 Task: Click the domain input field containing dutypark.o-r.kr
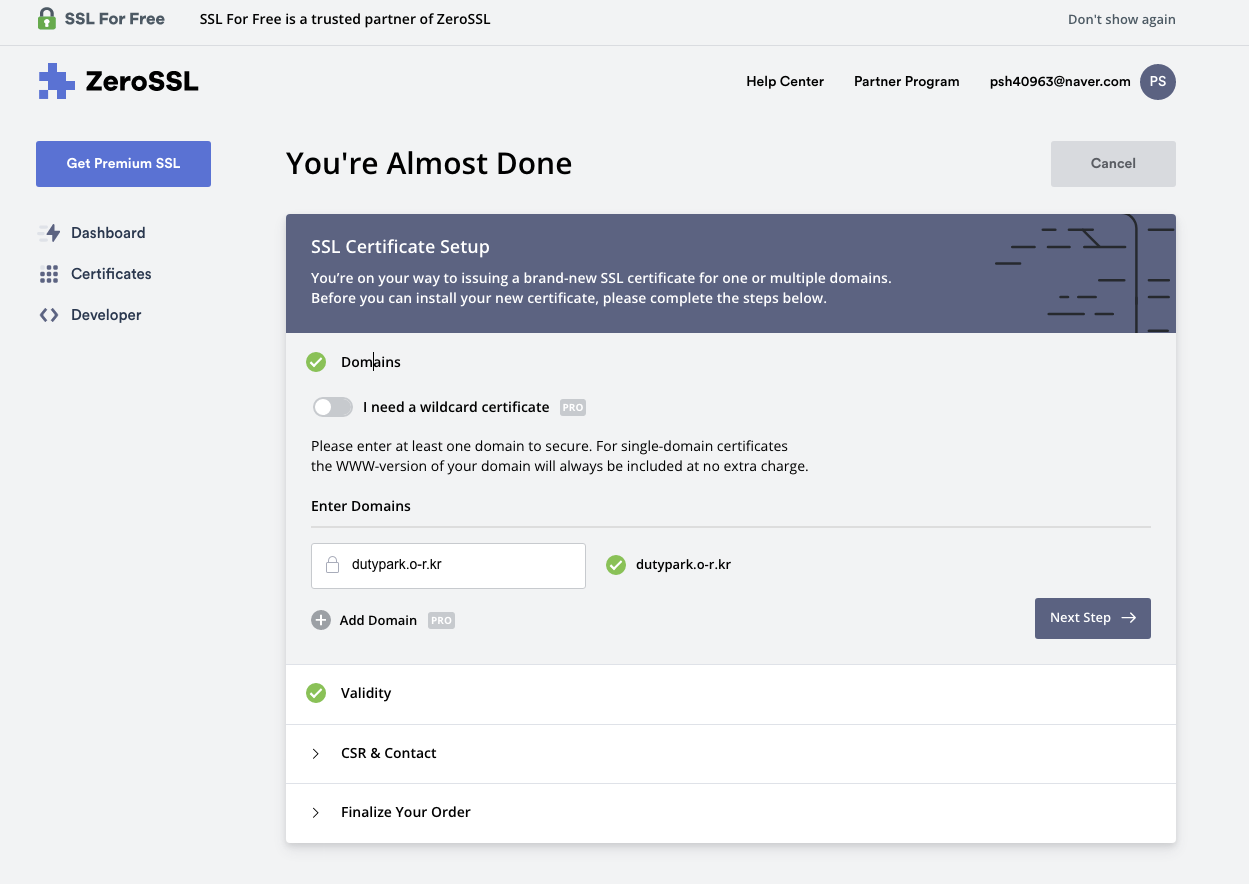coord(448,566)
